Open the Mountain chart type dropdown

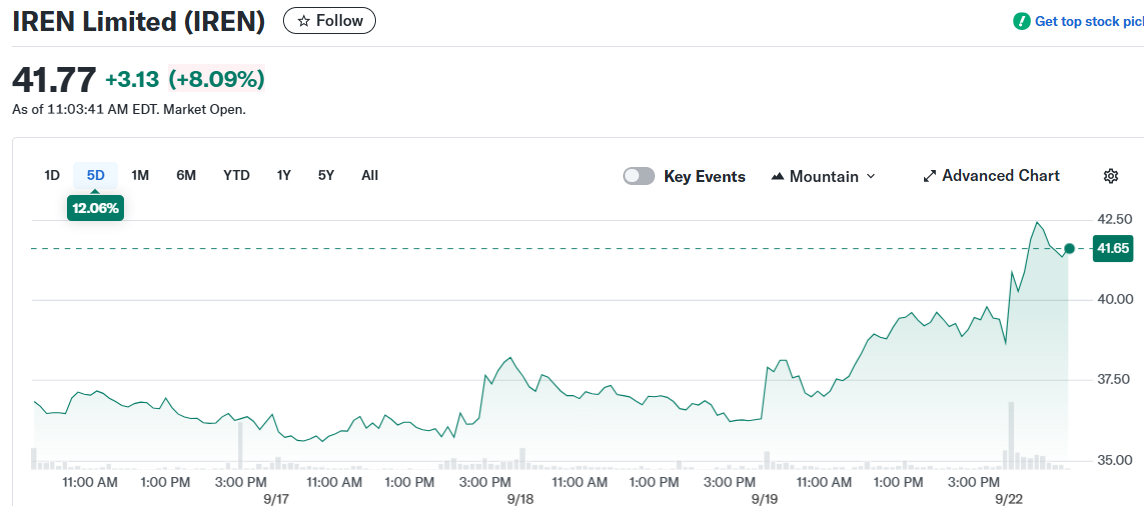click(823, 176)
